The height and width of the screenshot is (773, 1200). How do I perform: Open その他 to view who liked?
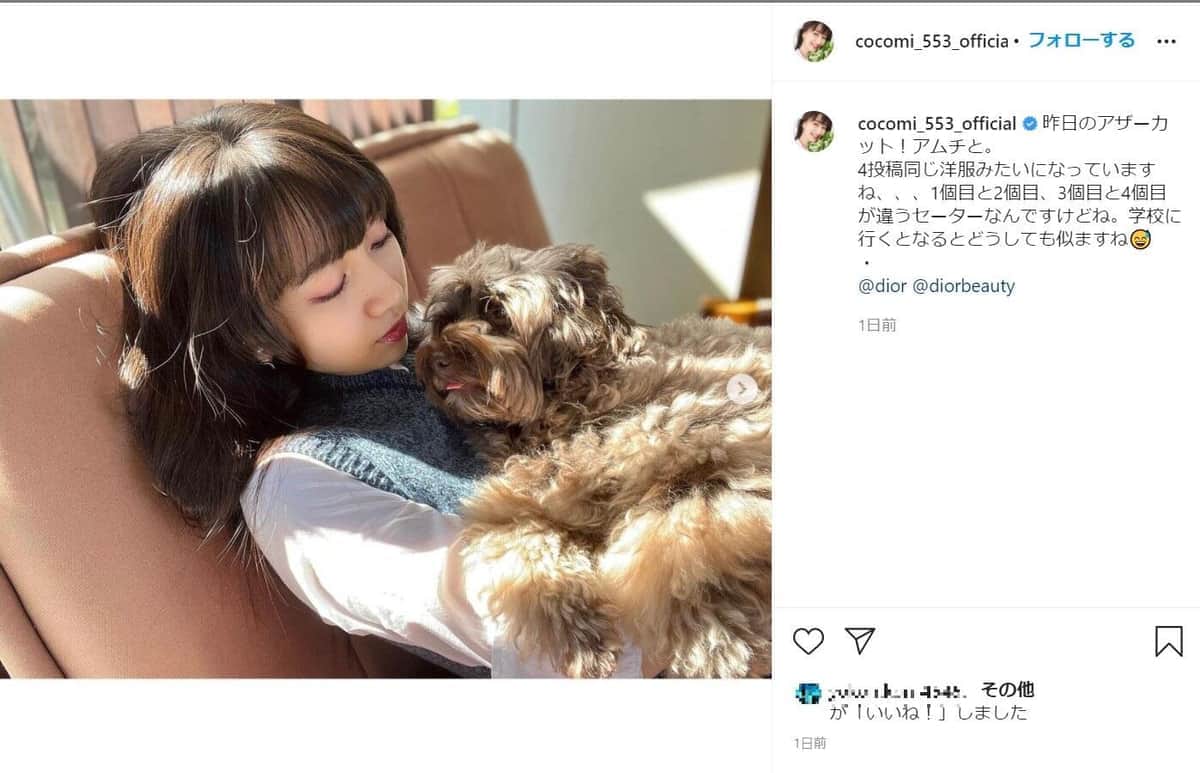point(1007,690)
